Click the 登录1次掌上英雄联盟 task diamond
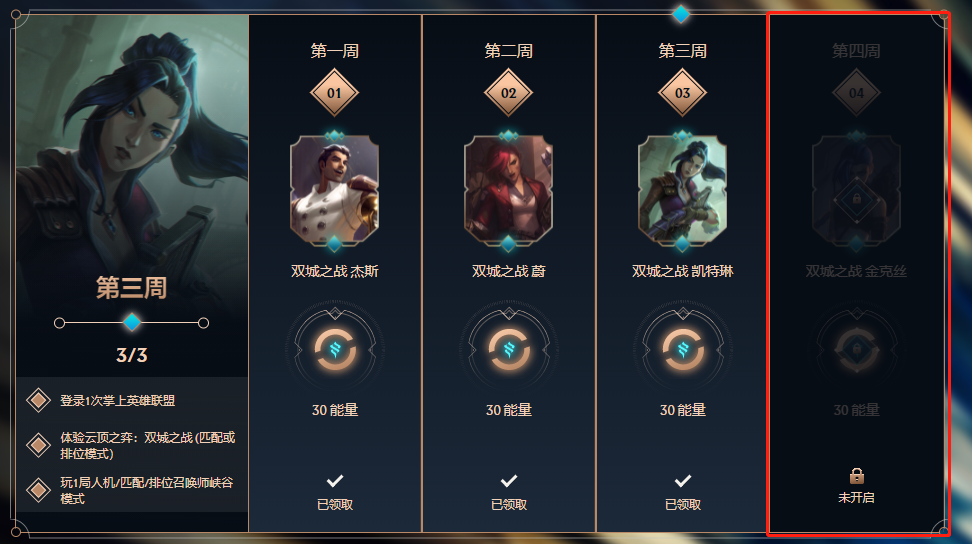 [38, 400]
